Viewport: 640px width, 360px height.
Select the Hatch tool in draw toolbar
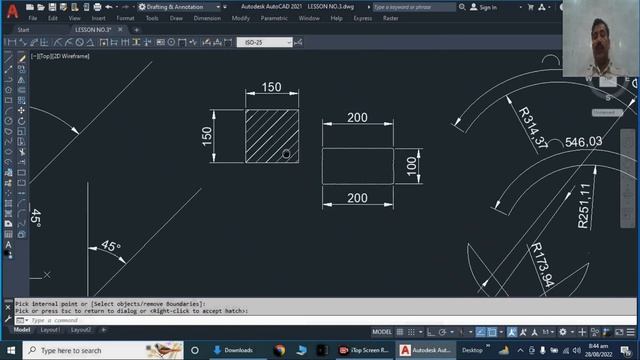[x=8, y=203]
